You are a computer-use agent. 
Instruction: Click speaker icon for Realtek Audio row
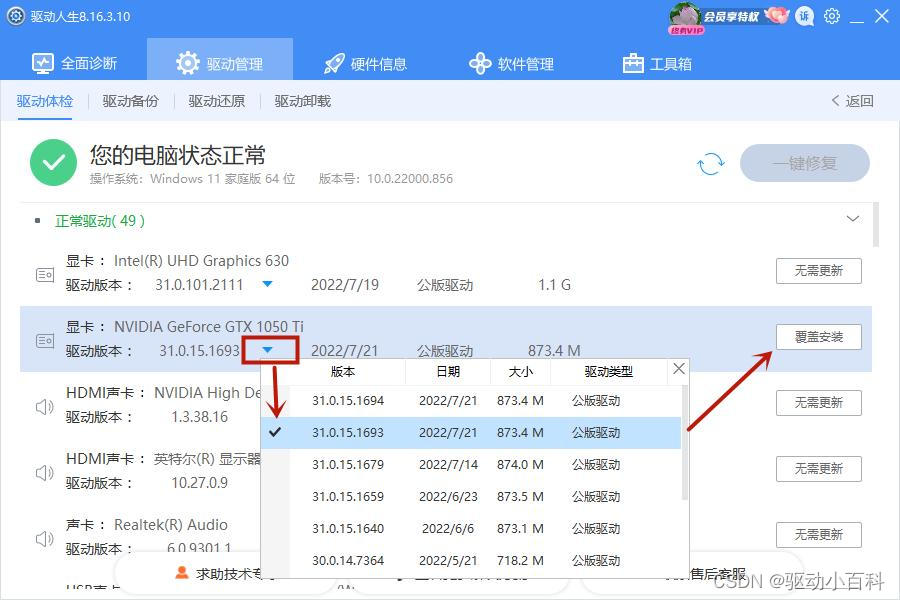point(44,539)
